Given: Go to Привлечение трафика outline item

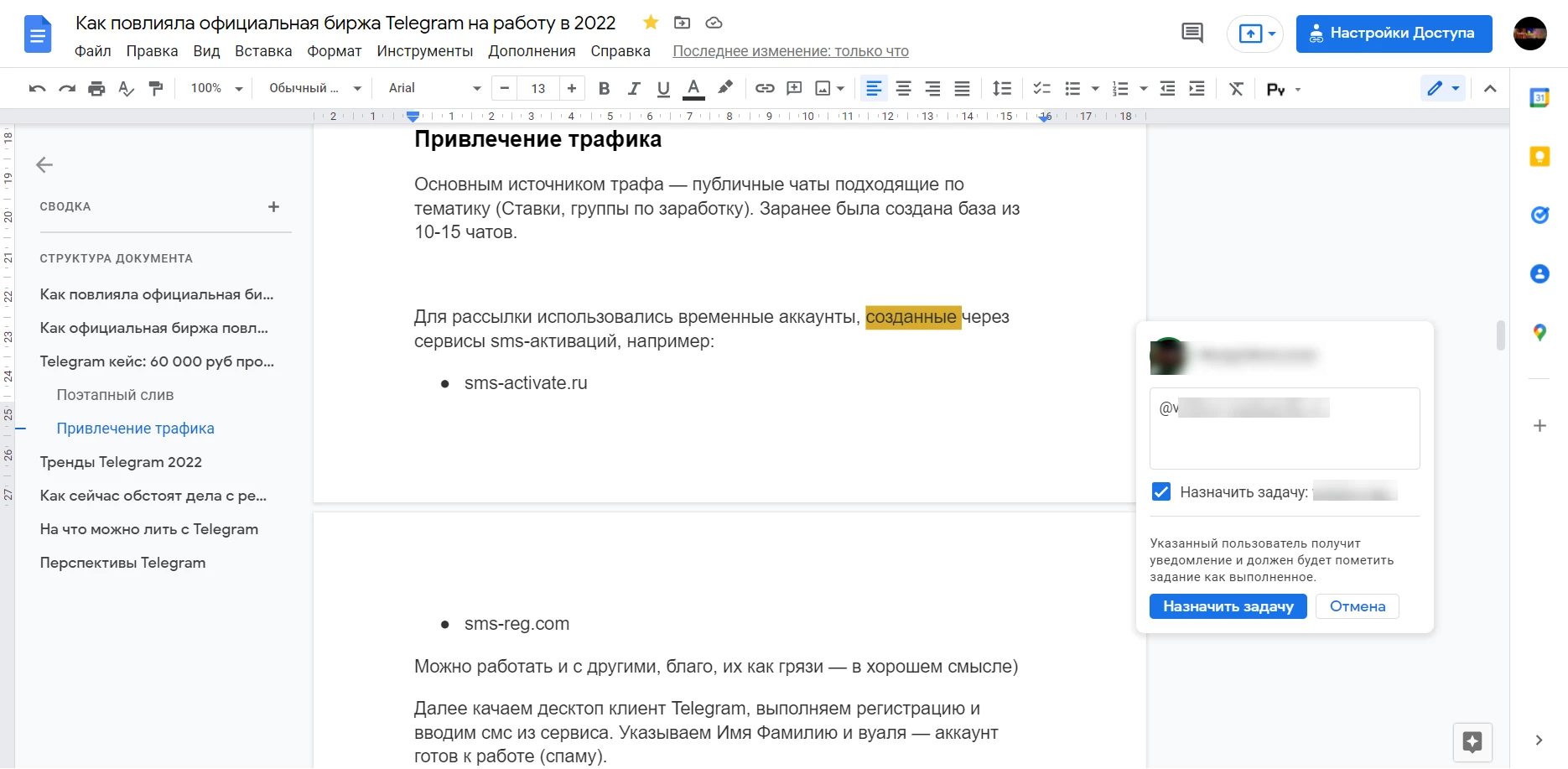Looking at the screenshot, I should tap(135, 429).
